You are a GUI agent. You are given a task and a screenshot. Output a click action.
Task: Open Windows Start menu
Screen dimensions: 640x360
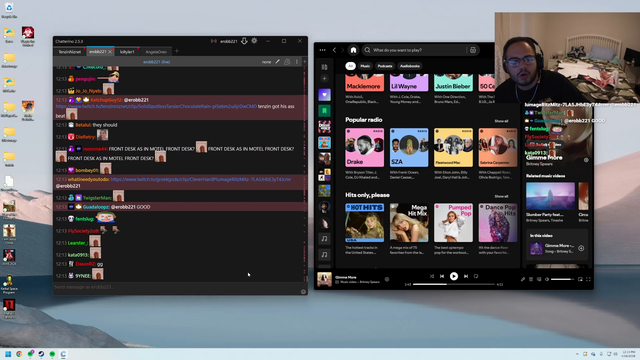pos(8,354)
